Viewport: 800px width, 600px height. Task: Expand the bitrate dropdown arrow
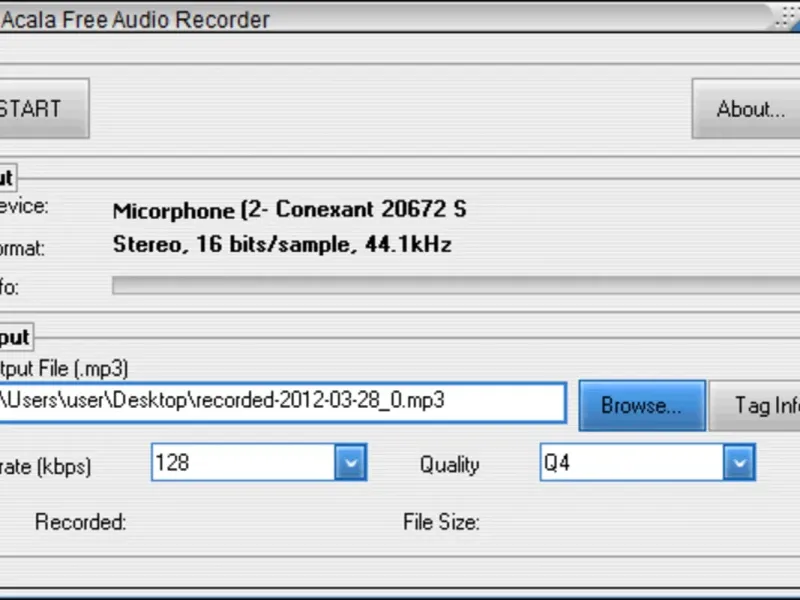pyautogui.click(x=351, y=462)
